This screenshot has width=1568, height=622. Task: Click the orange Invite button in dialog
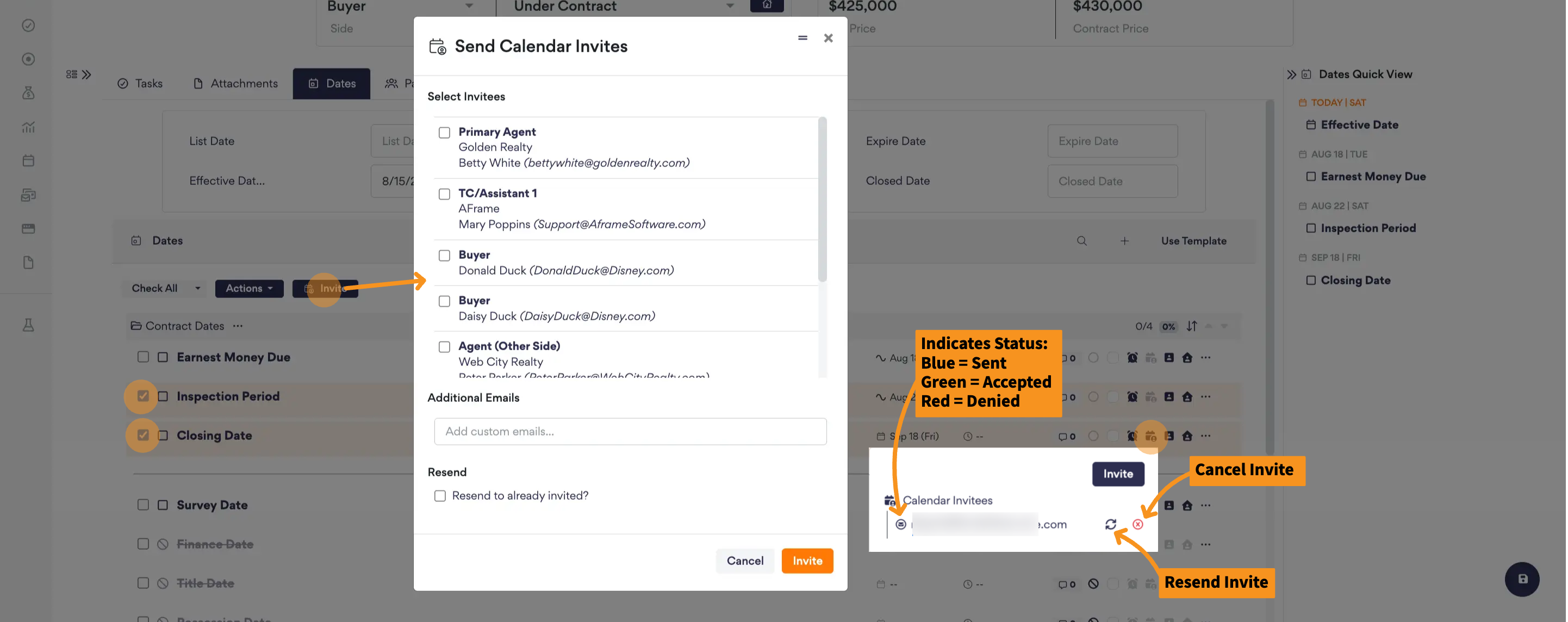coord(807,561)
